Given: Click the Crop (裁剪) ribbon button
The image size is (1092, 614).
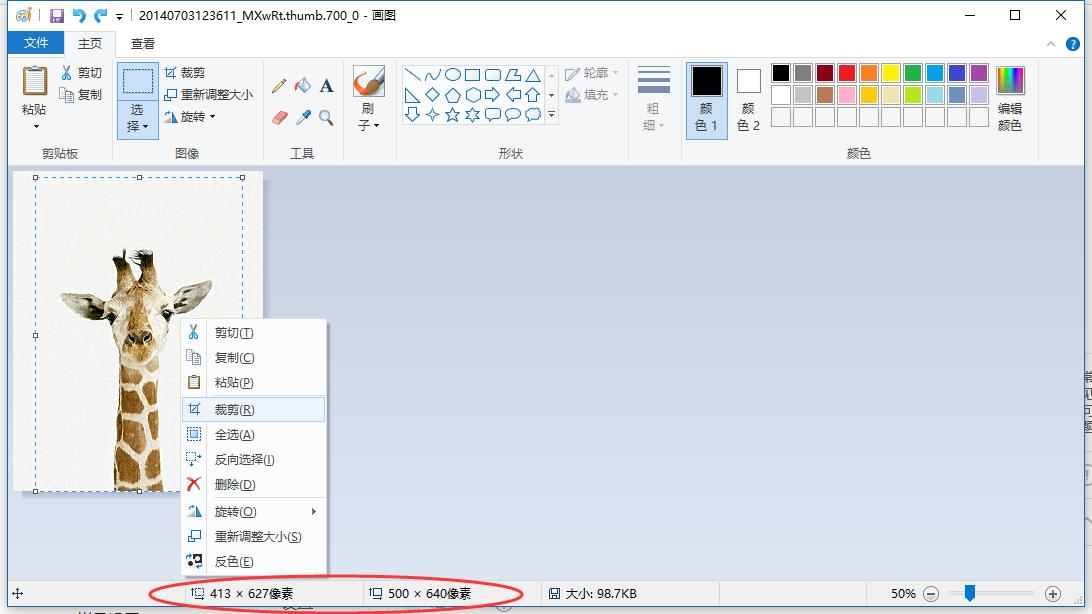Looking at the screenshot, I should pyautogui.click(x=185, y=72).
